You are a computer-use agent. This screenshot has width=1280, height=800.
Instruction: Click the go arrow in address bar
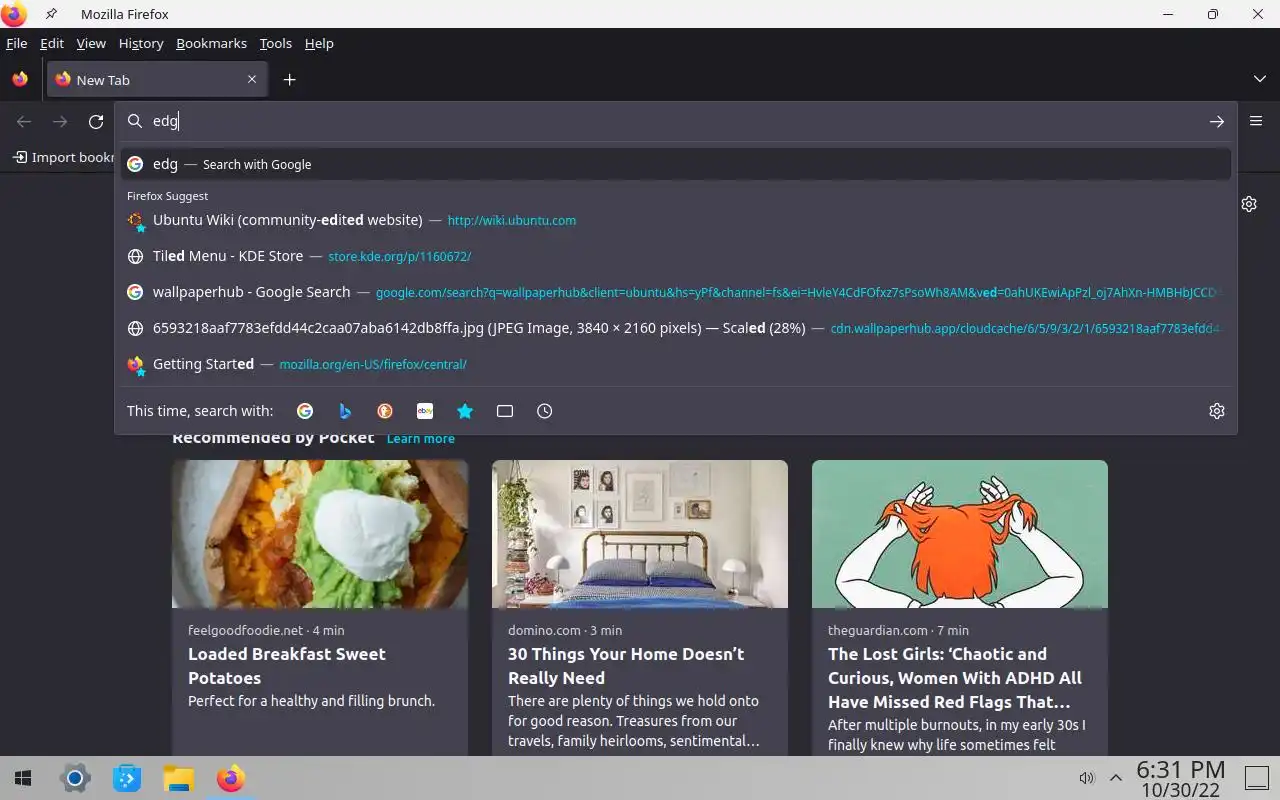[x=1216, y=121]
